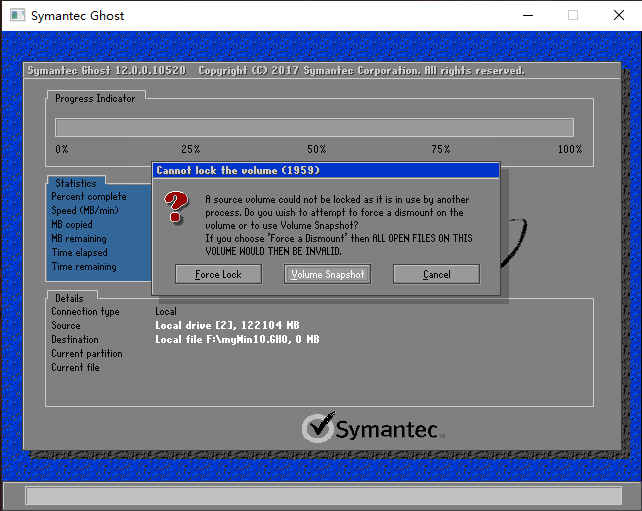This screenshot has height=511, width=642.
Task: Click the 'Statistics' panel heading
Action: tap(76, 183)
